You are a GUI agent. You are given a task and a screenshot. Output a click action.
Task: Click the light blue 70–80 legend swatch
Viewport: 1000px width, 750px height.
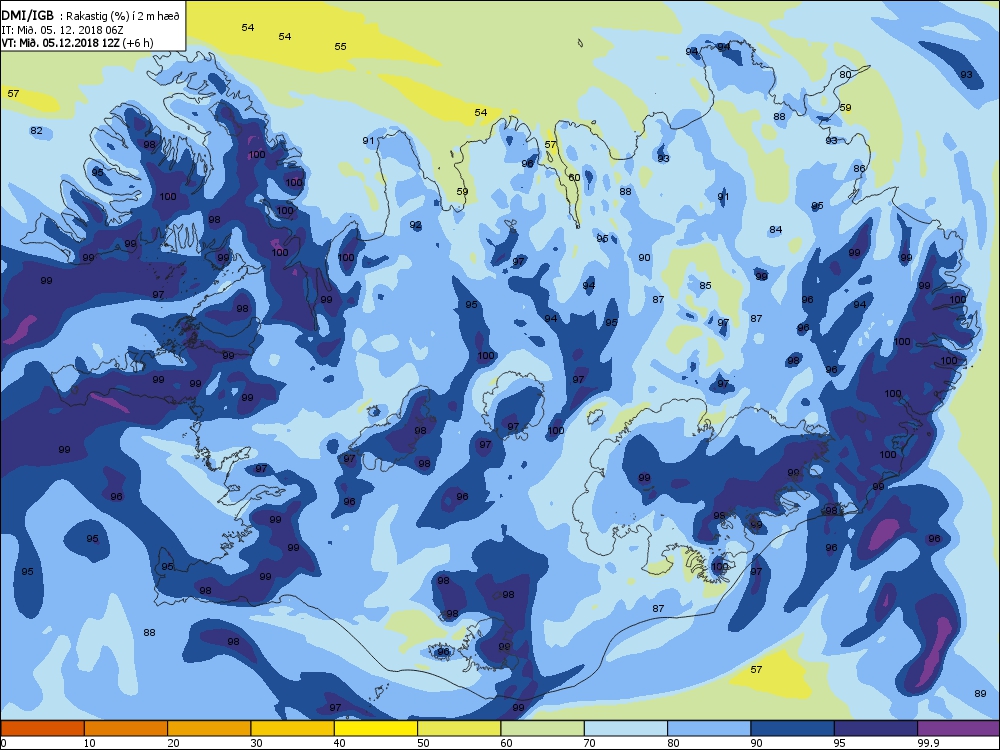point(626,728)
